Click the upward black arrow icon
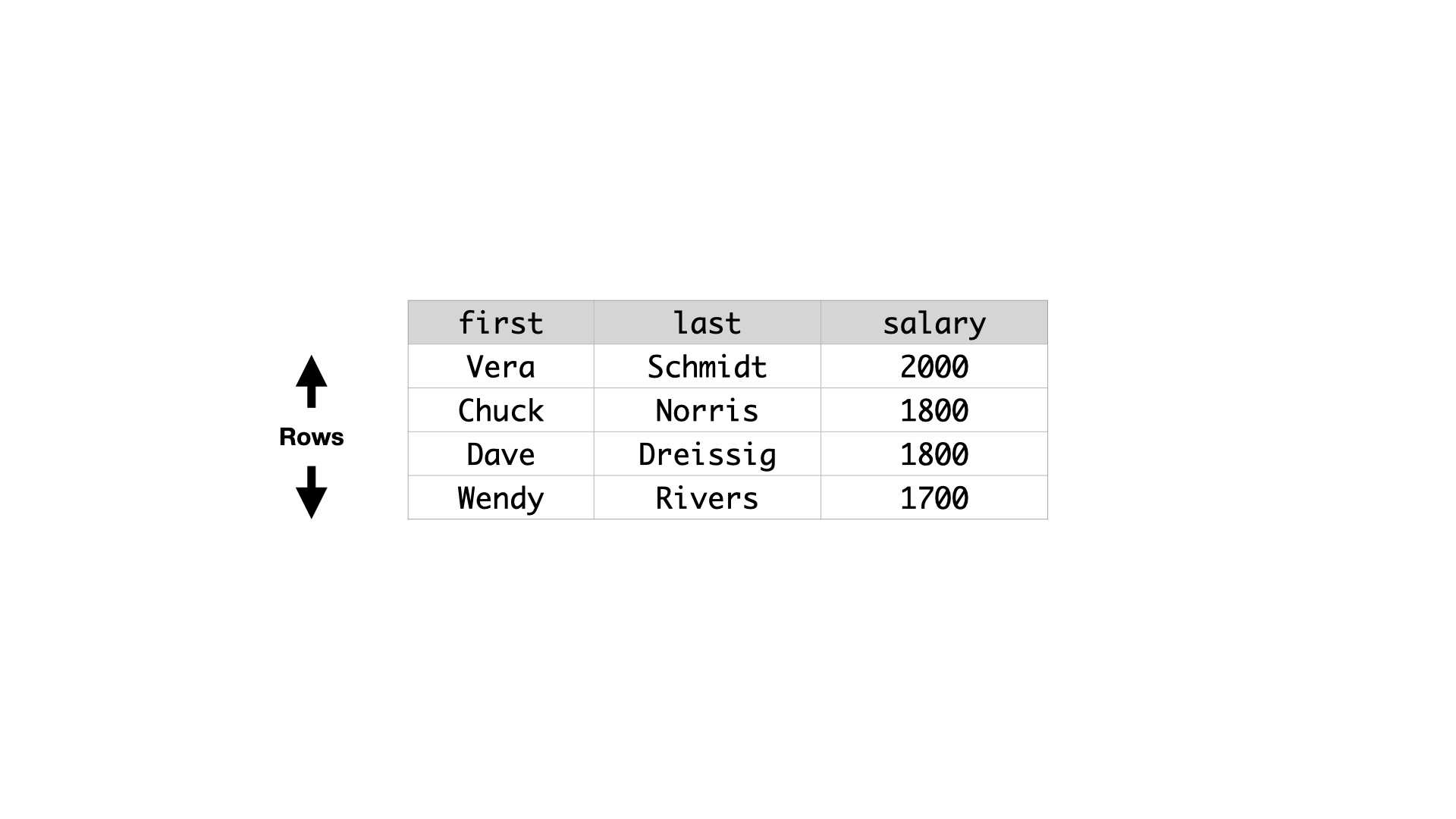 (x=311, y=381)
